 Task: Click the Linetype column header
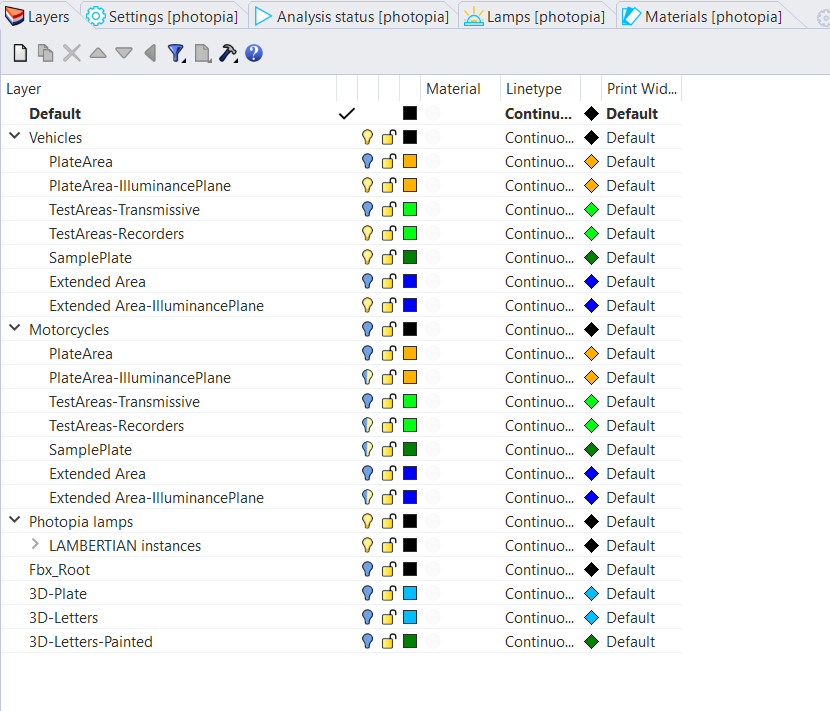(x=534, y=89)
